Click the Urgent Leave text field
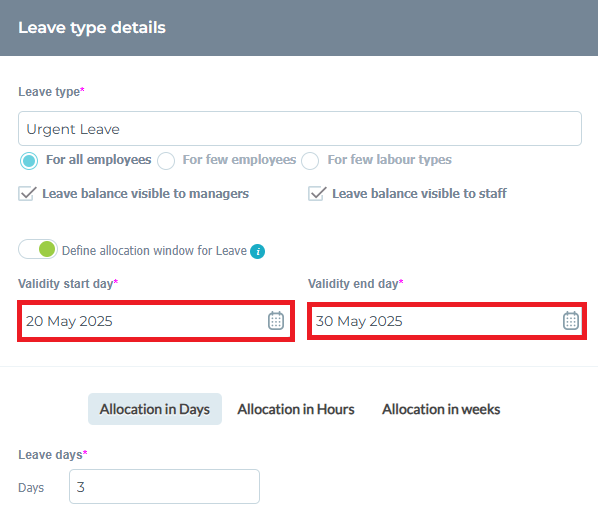The width and height of the screenshot is (598, 516). click(x=300, y=129)
